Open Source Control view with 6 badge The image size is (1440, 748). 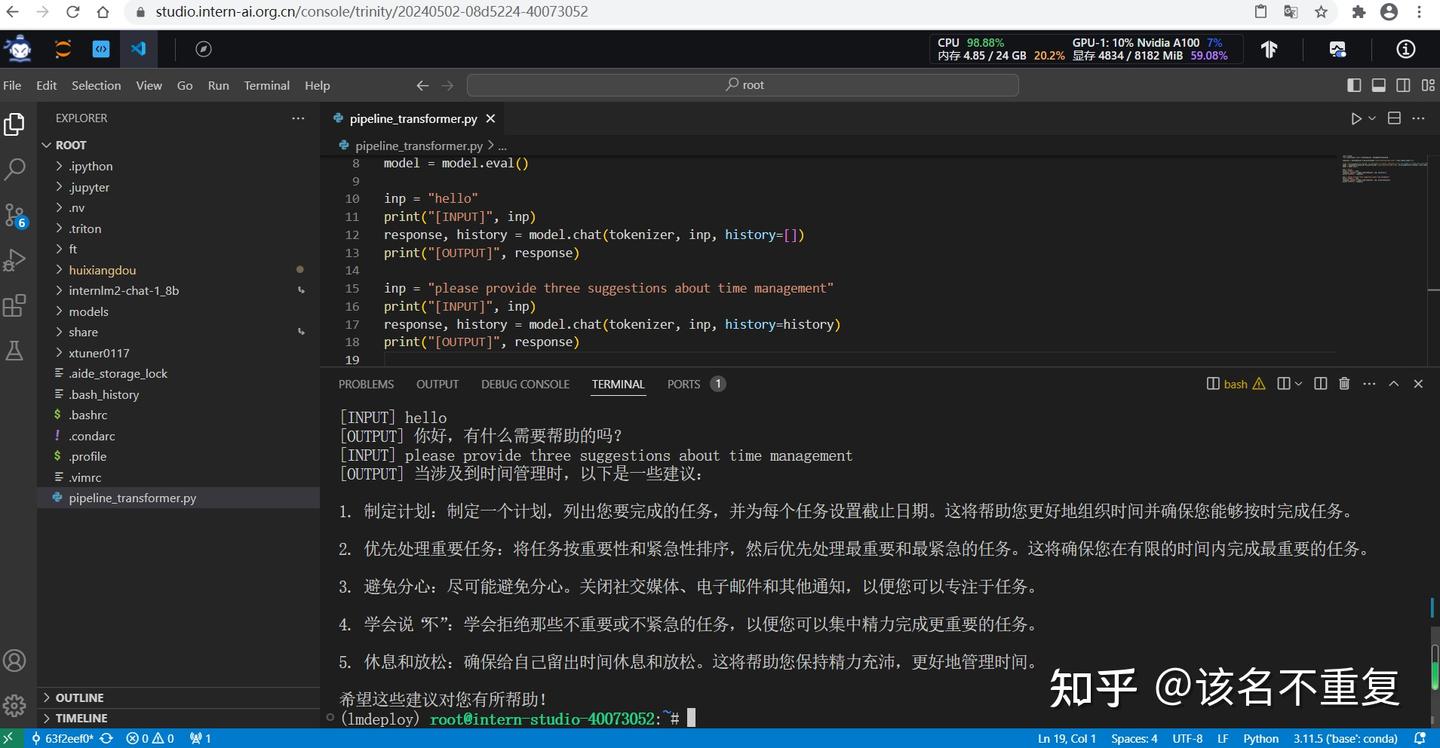point(15,216)
